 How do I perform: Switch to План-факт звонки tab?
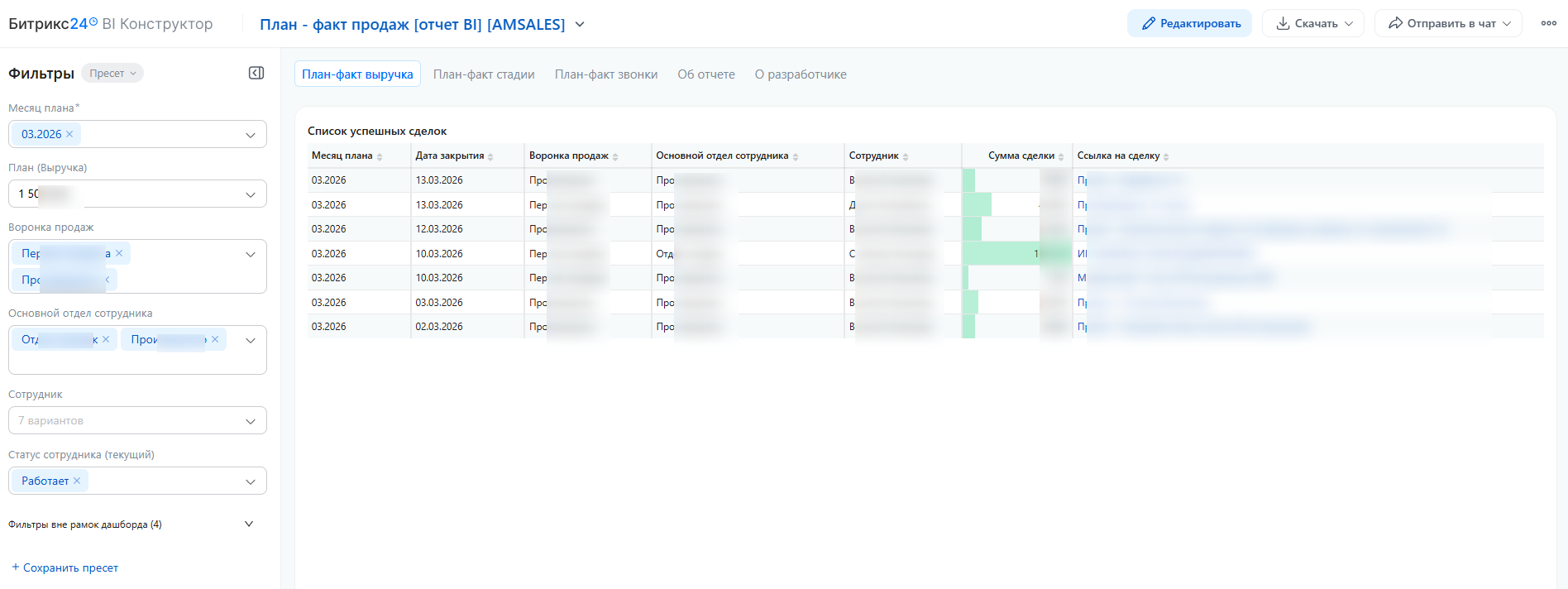click(x=606, y=74)
